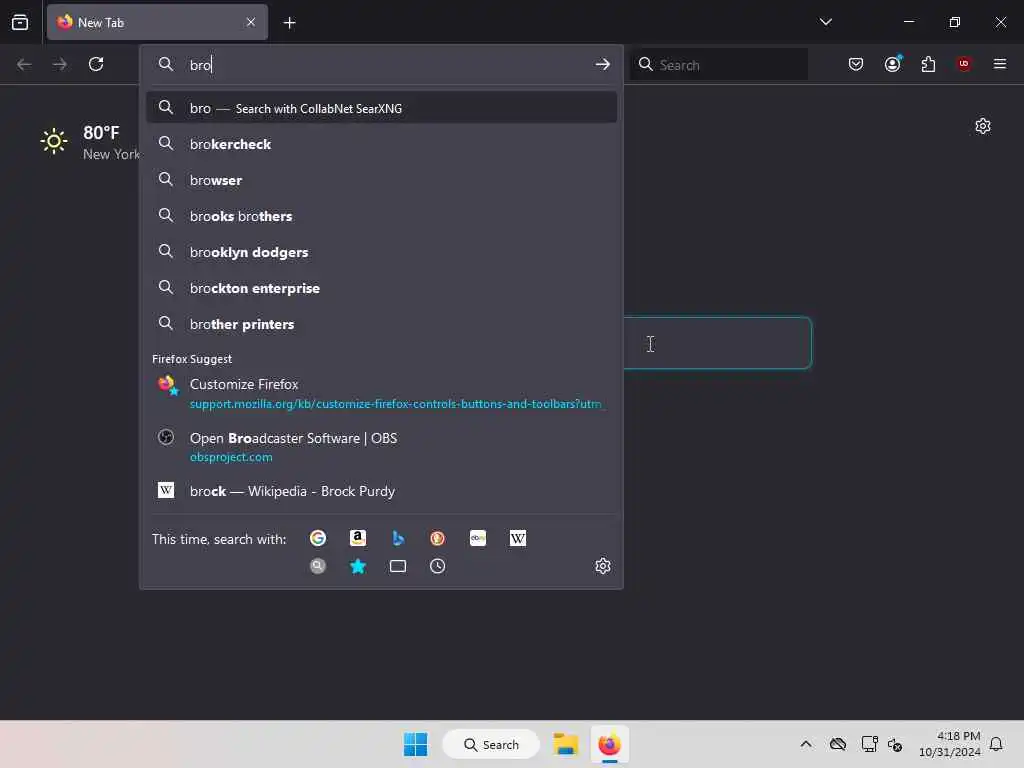Open the Pocket save icon
Screen dimensions: 1024x768
(x=856, y=64)
